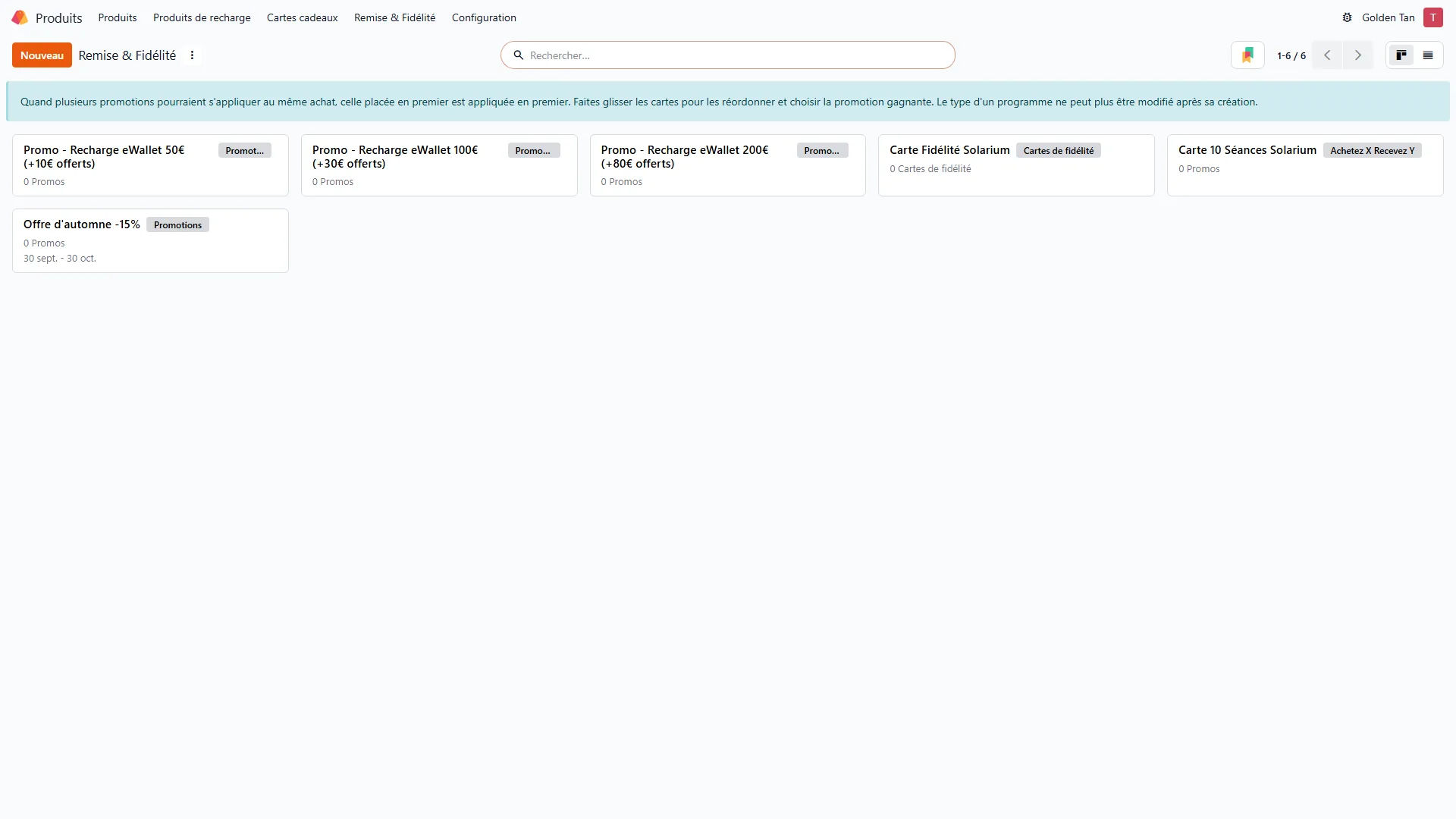Open Produits de recharge menu
Screen dimensions: 1456x819
(202, 17)
